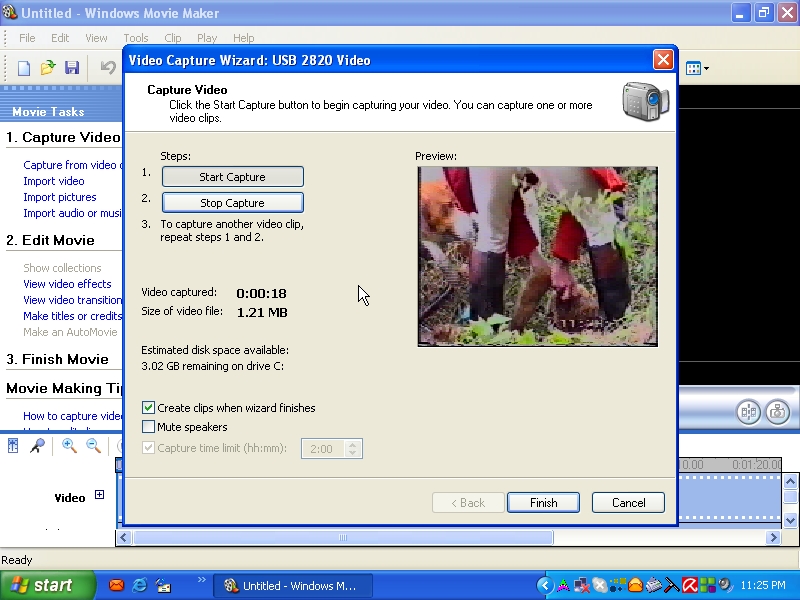This screenshot has width=800, height=600.
Task: Open the Tools menu
Action: (x=136, y=38)
